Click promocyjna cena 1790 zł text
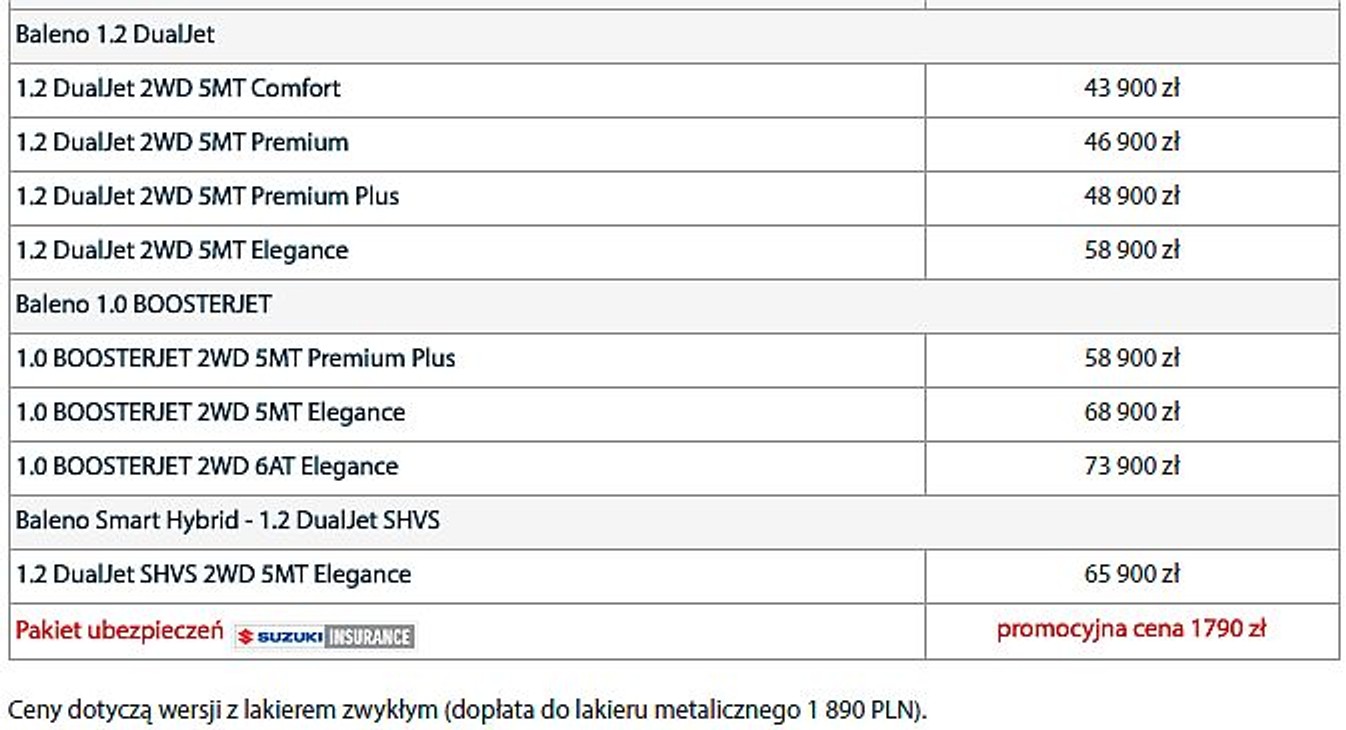This screenshot has width=1346, height=730. (1131, 629)
